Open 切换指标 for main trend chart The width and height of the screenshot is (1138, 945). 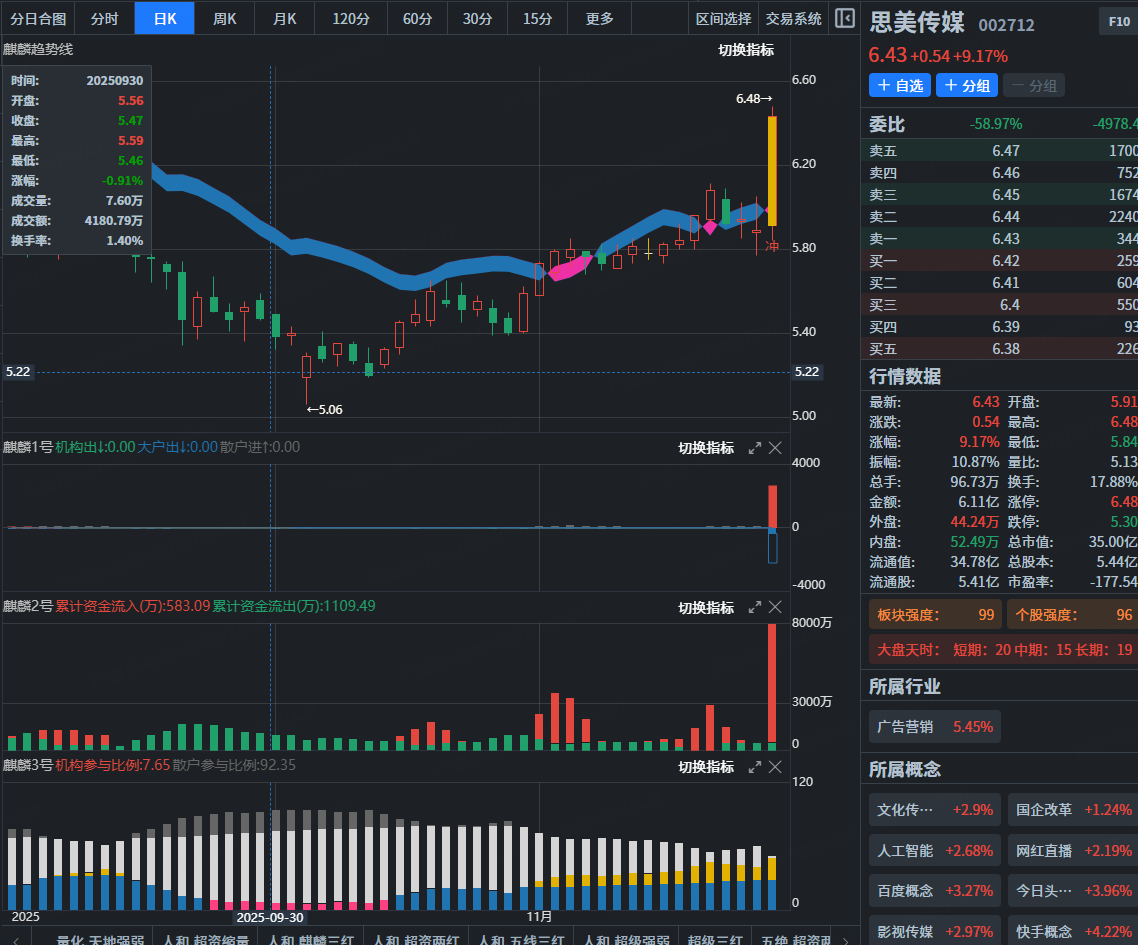click(745, 50)
